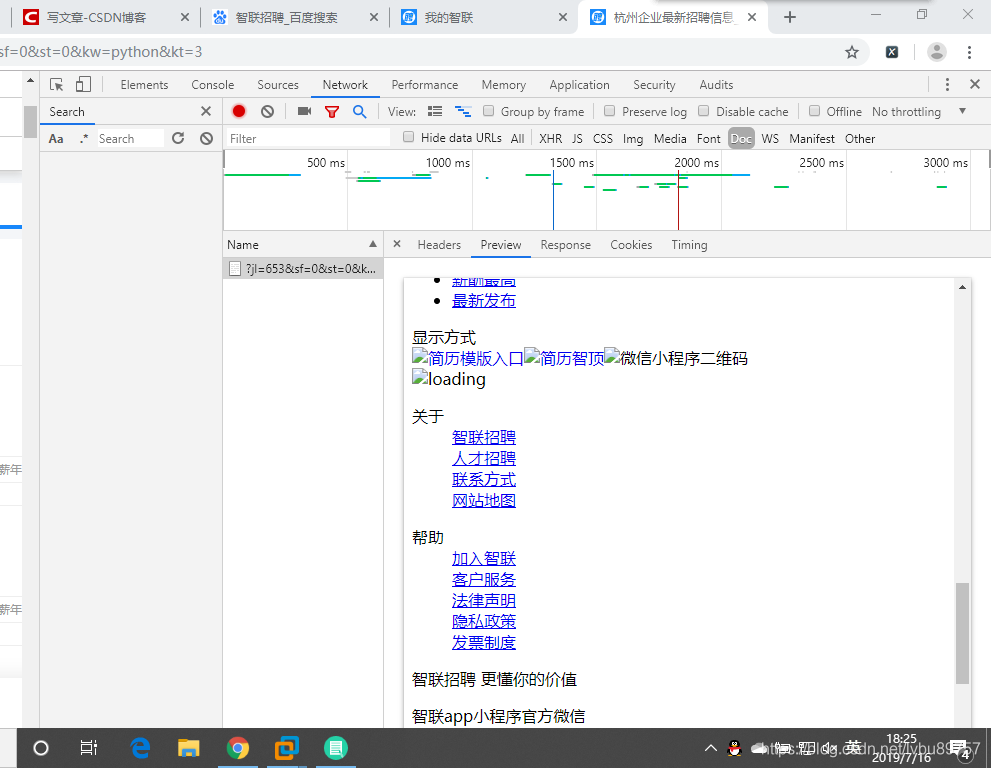
Task: Close the Search sidebar pane
Action: [206, 111]
